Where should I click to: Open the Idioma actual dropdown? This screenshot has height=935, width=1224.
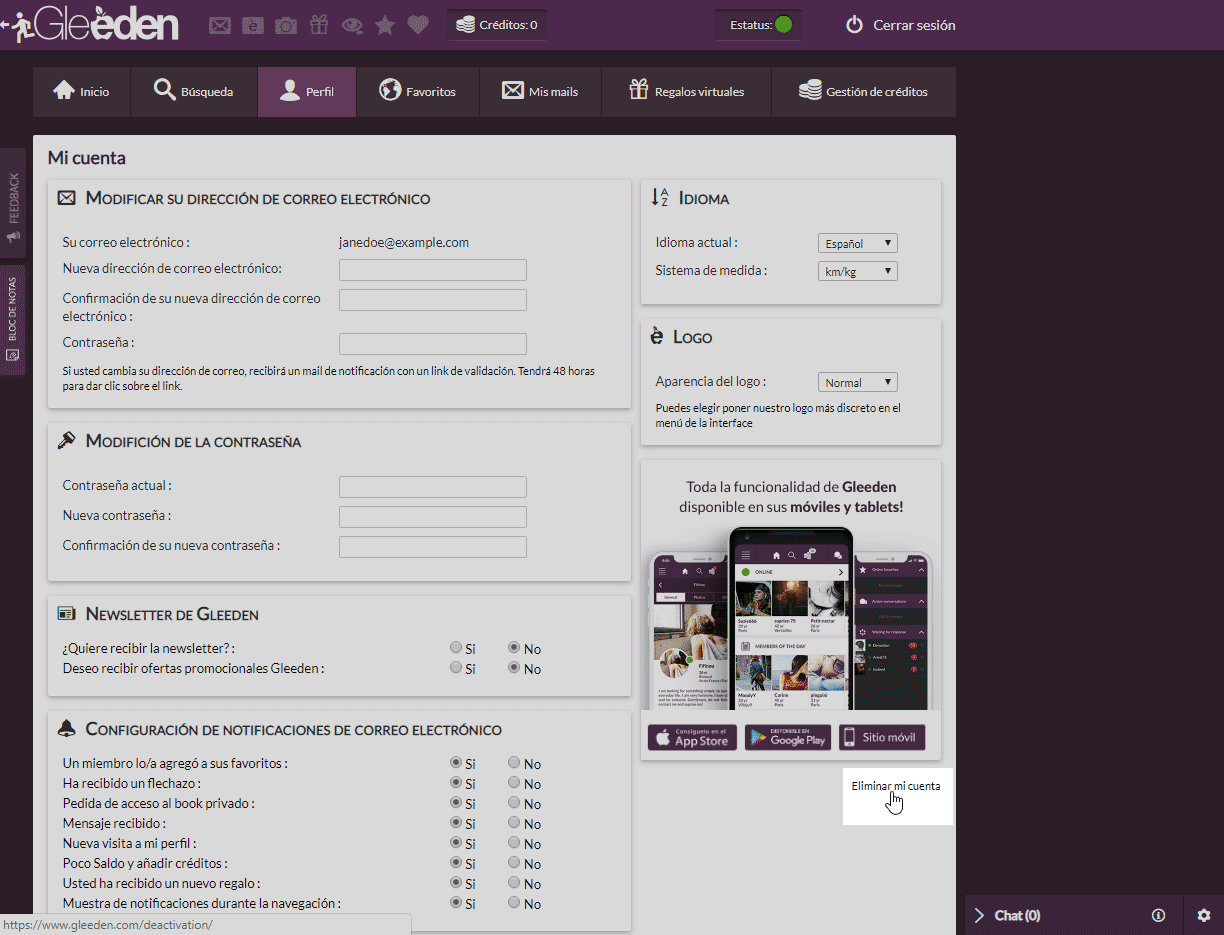(x=857, y=243)
